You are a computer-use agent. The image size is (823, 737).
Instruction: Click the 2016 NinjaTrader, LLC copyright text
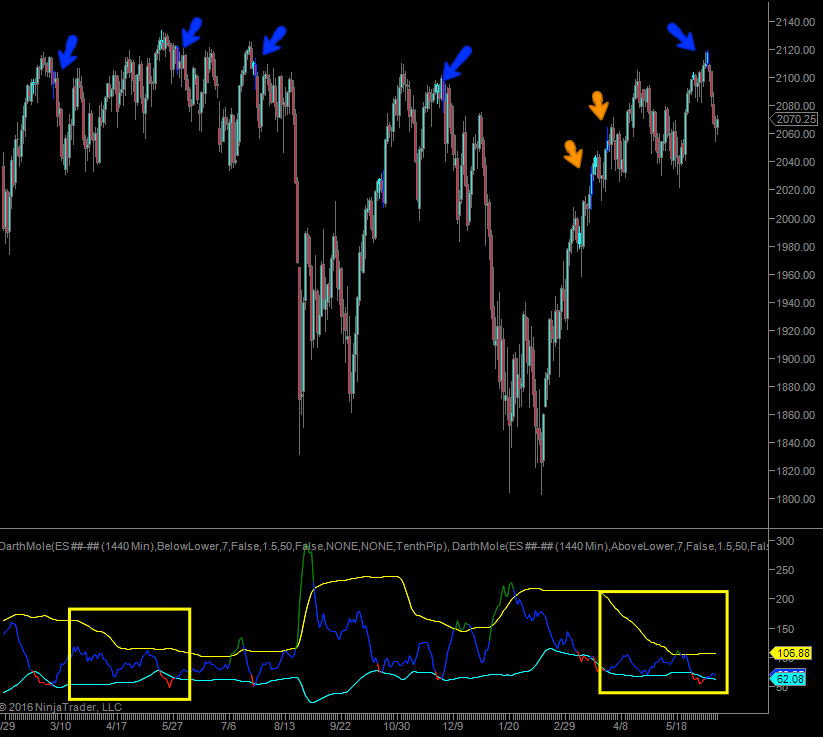pyautogui.click(x=61, y=707)
